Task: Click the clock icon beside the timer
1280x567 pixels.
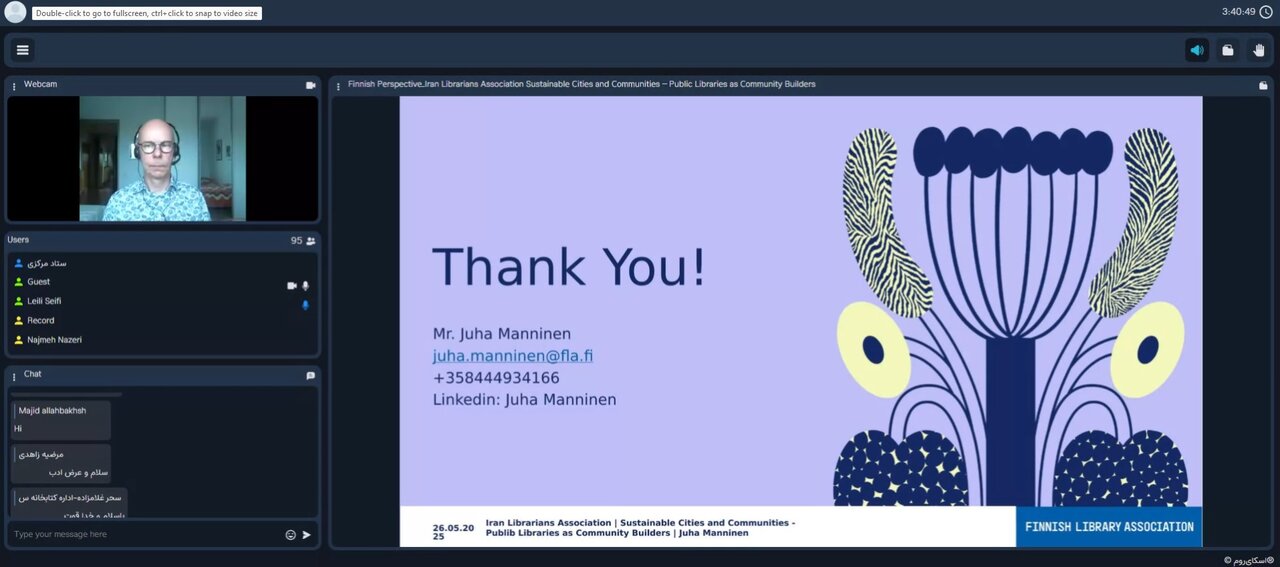Action: 1265,12
